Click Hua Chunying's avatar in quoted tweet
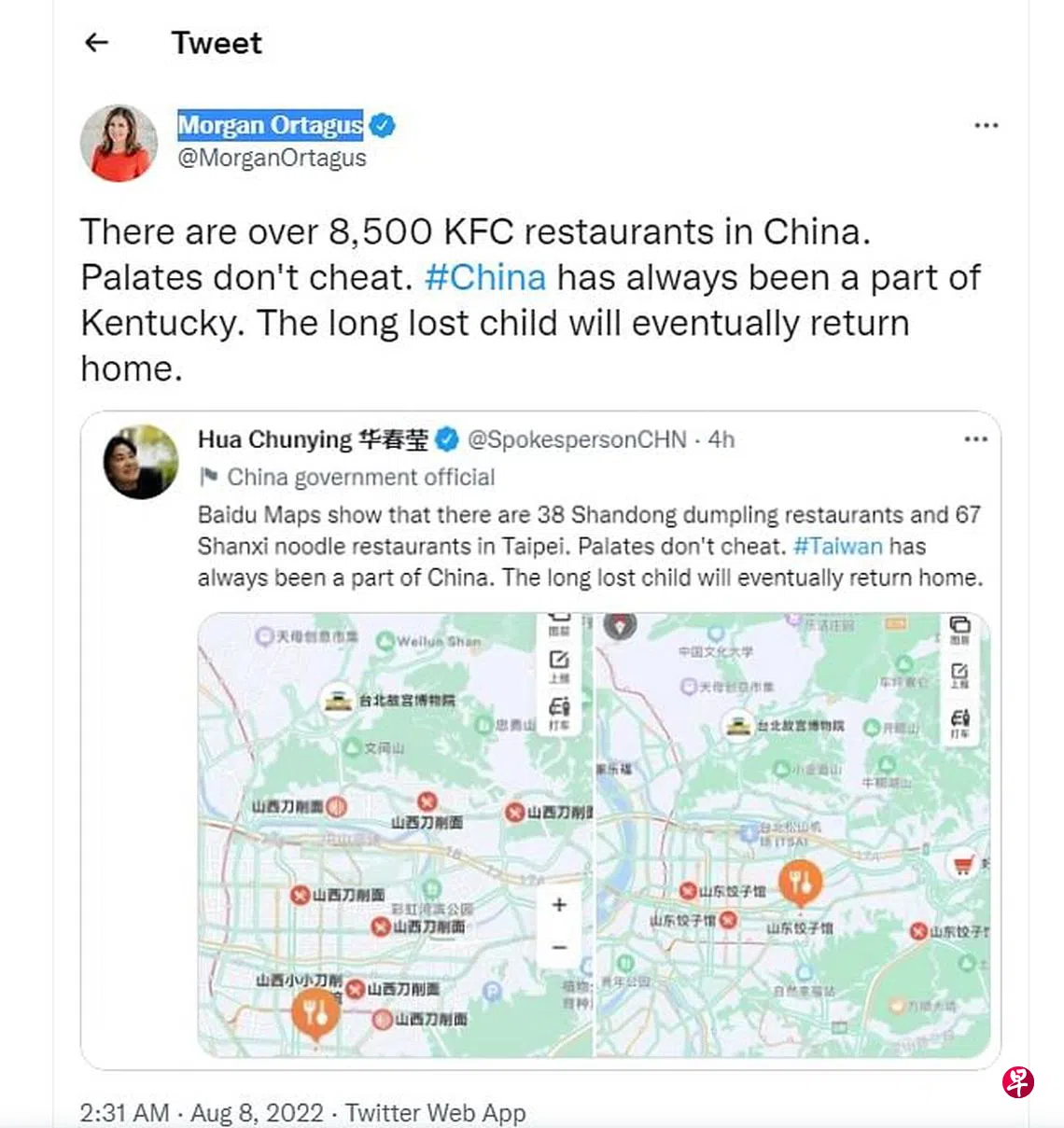 click(141, 462)
